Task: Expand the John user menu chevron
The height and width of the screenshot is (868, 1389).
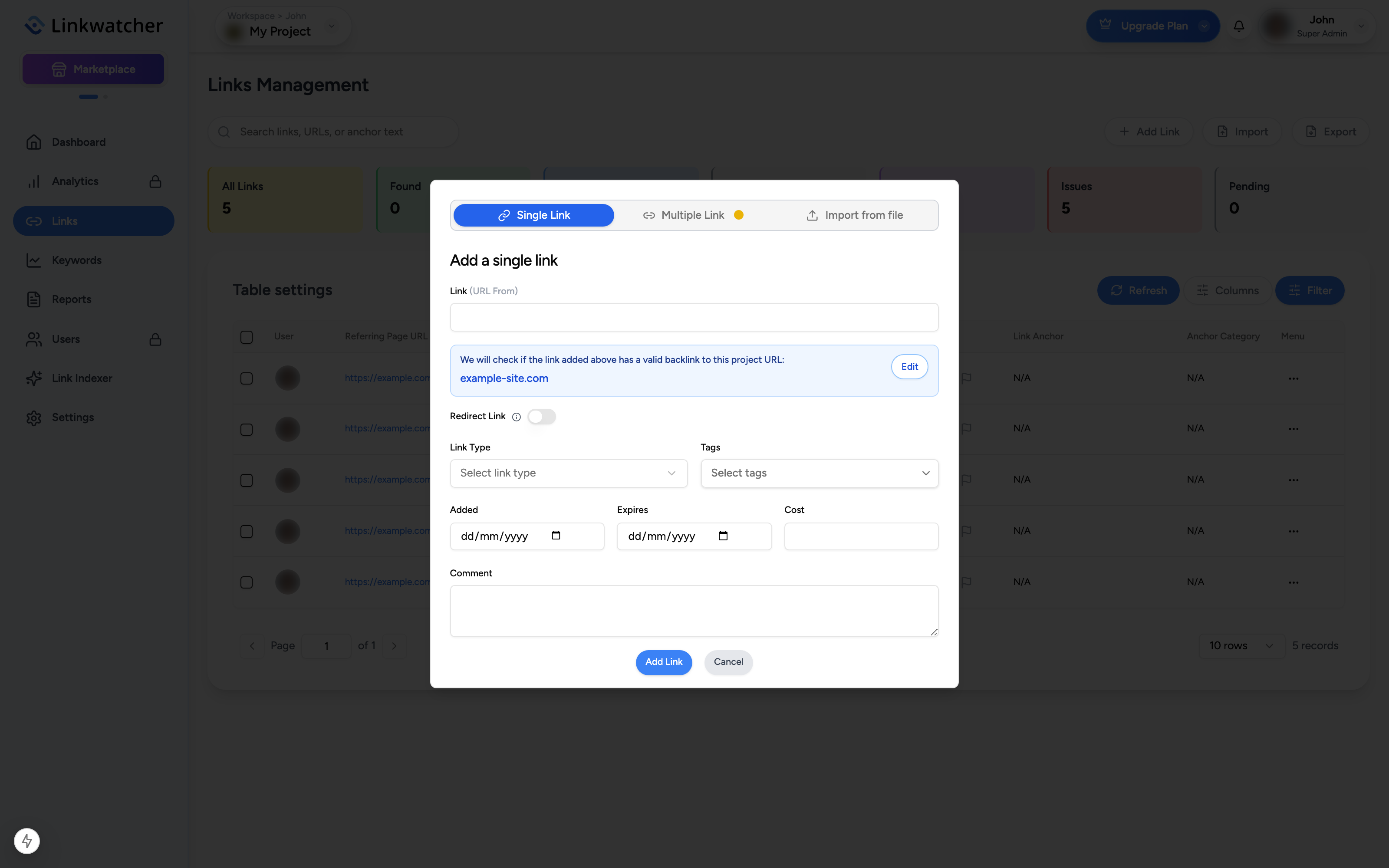Action: (1361, 26)
